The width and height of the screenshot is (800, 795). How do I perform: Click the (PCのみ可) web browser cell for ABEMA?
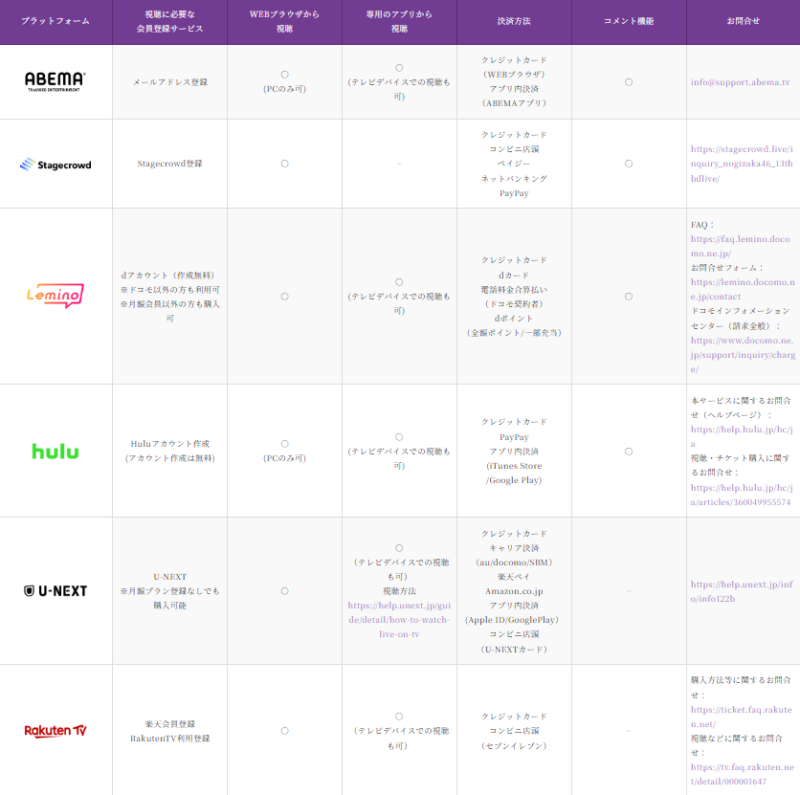285,82
